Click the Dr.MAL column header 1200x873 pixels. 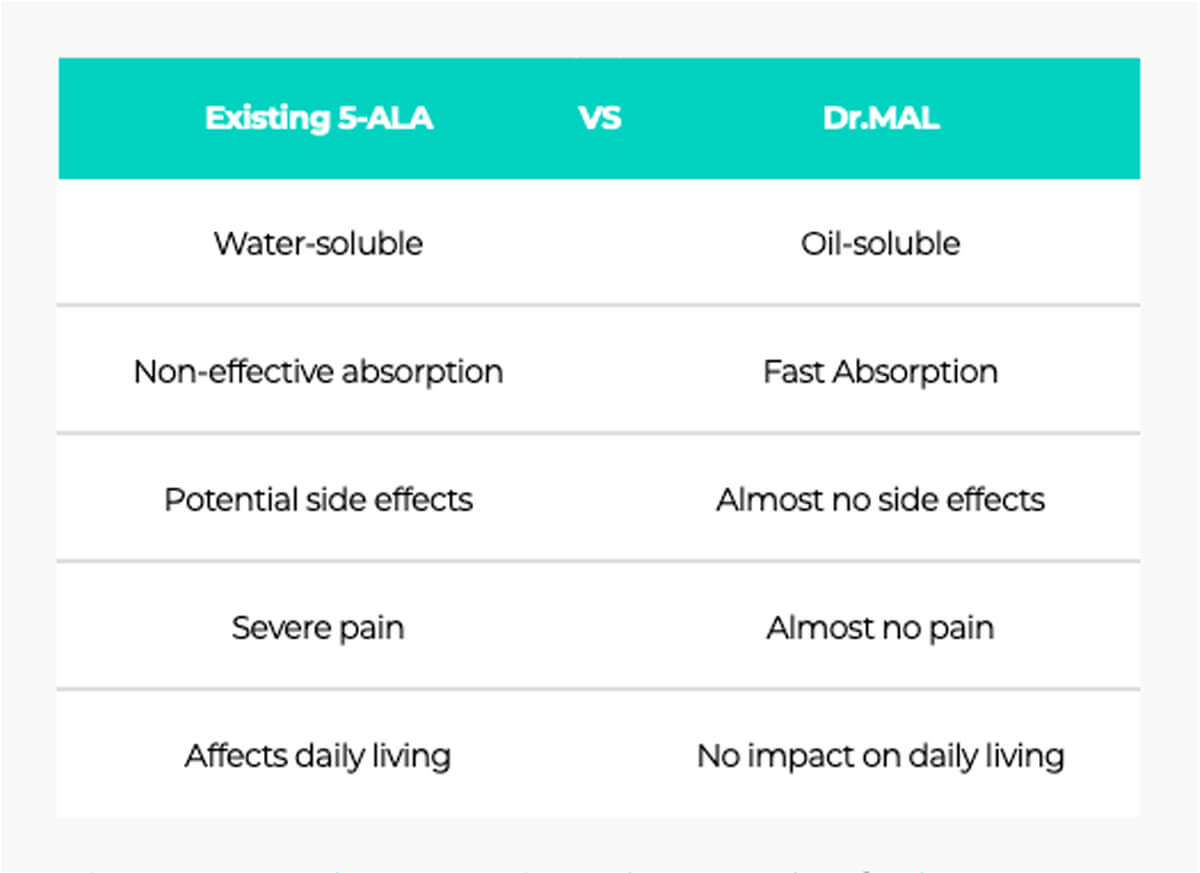(880, 118)
